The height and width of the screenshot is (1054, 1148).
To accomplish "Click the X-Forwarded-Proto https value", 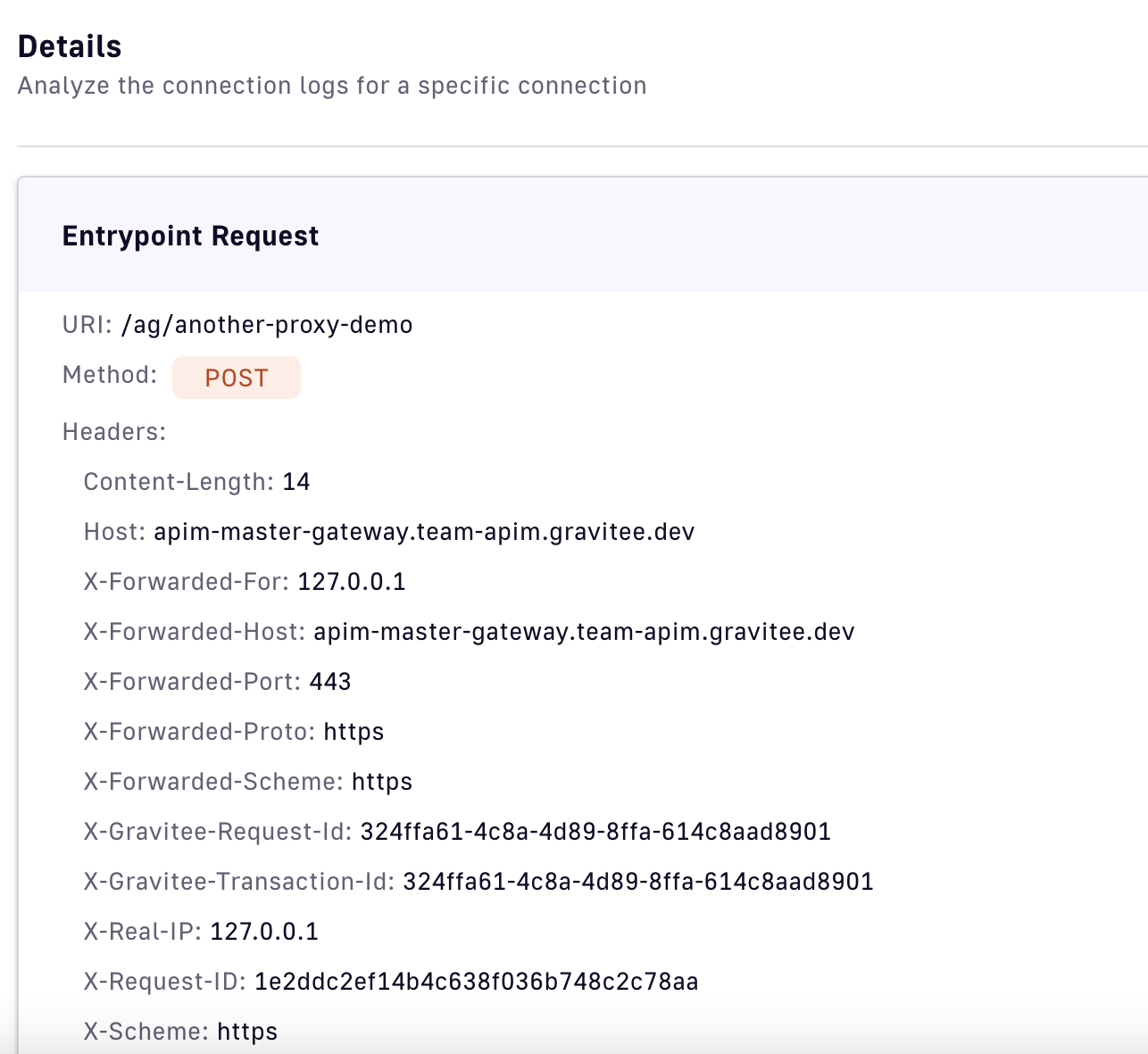I will tap(354, 732).
